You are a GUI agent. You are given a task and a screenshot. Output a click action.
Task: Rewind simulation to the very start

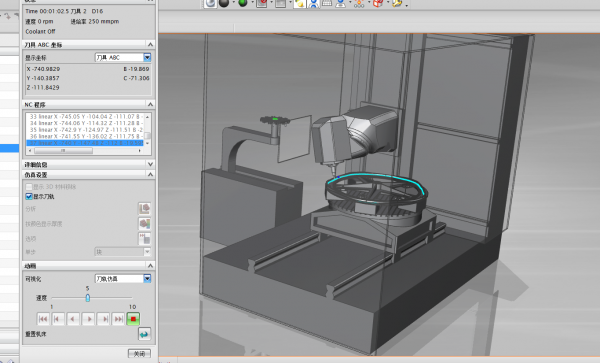43,318
